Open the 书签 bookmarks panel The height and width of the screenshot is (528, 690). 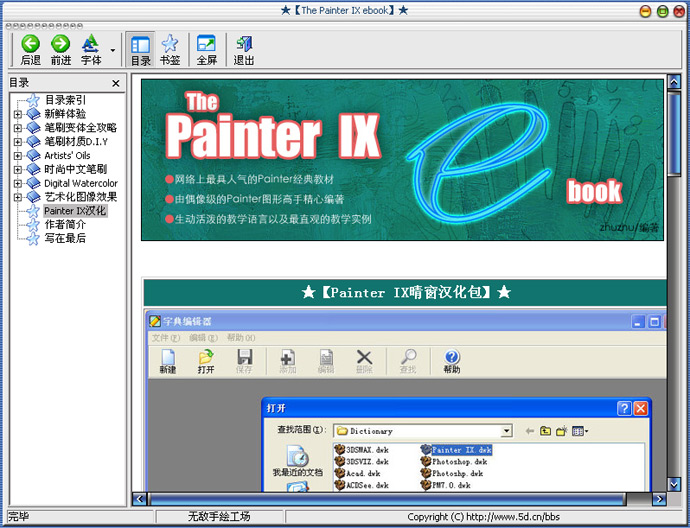point(170,50)
